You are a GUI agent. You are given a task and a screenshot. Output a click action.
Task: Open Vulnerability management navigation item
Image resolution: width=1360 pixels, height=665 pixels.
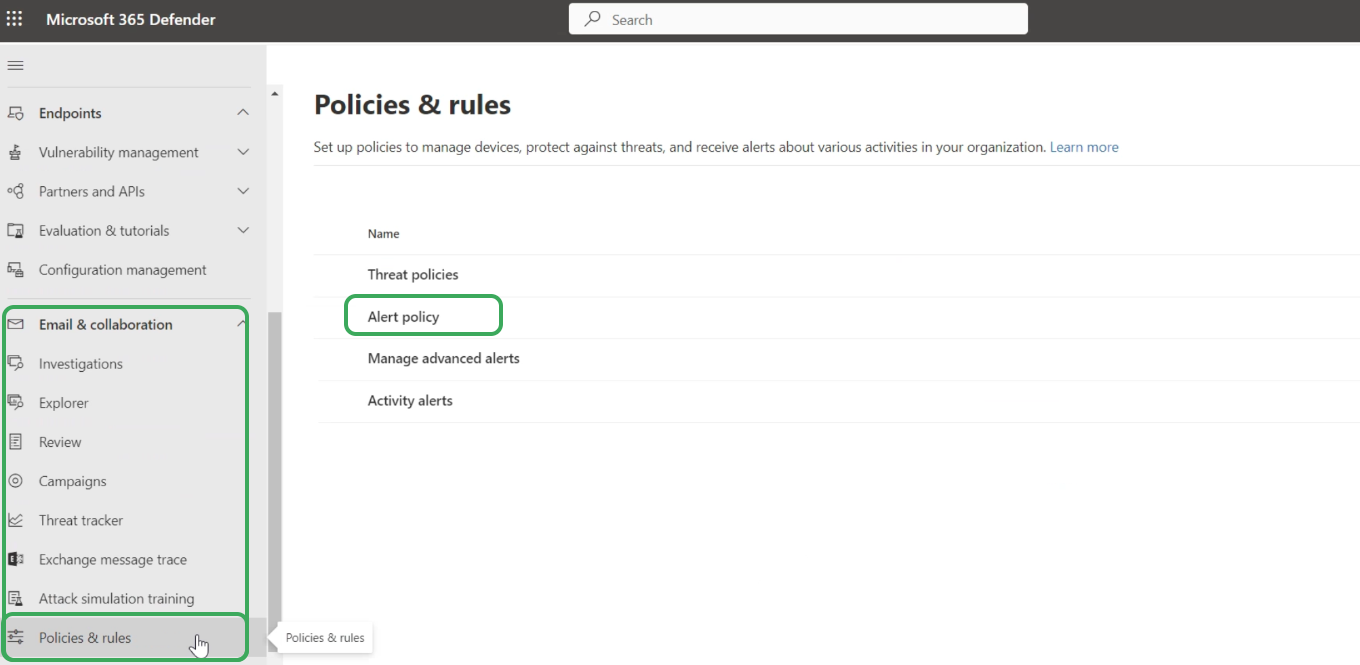pyautogui.click(x=119, y=152)
